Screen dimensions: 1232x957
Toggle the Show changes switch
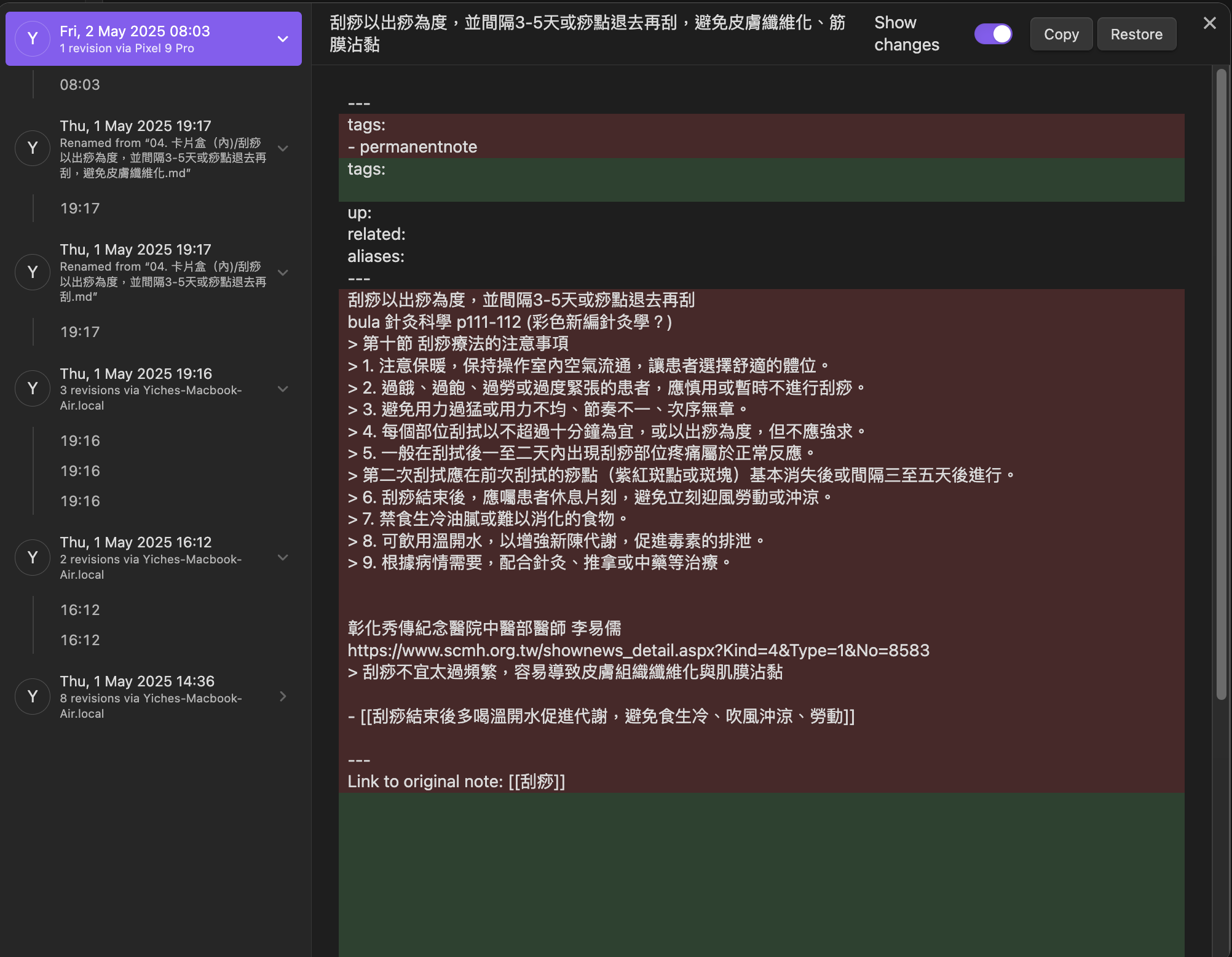point(993,34)
